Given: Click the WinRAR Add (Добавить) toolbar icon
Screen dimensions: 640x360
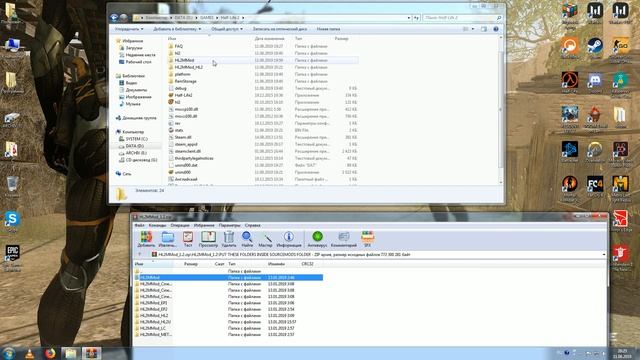Looking at the screenshot, I should coord(146,239).
